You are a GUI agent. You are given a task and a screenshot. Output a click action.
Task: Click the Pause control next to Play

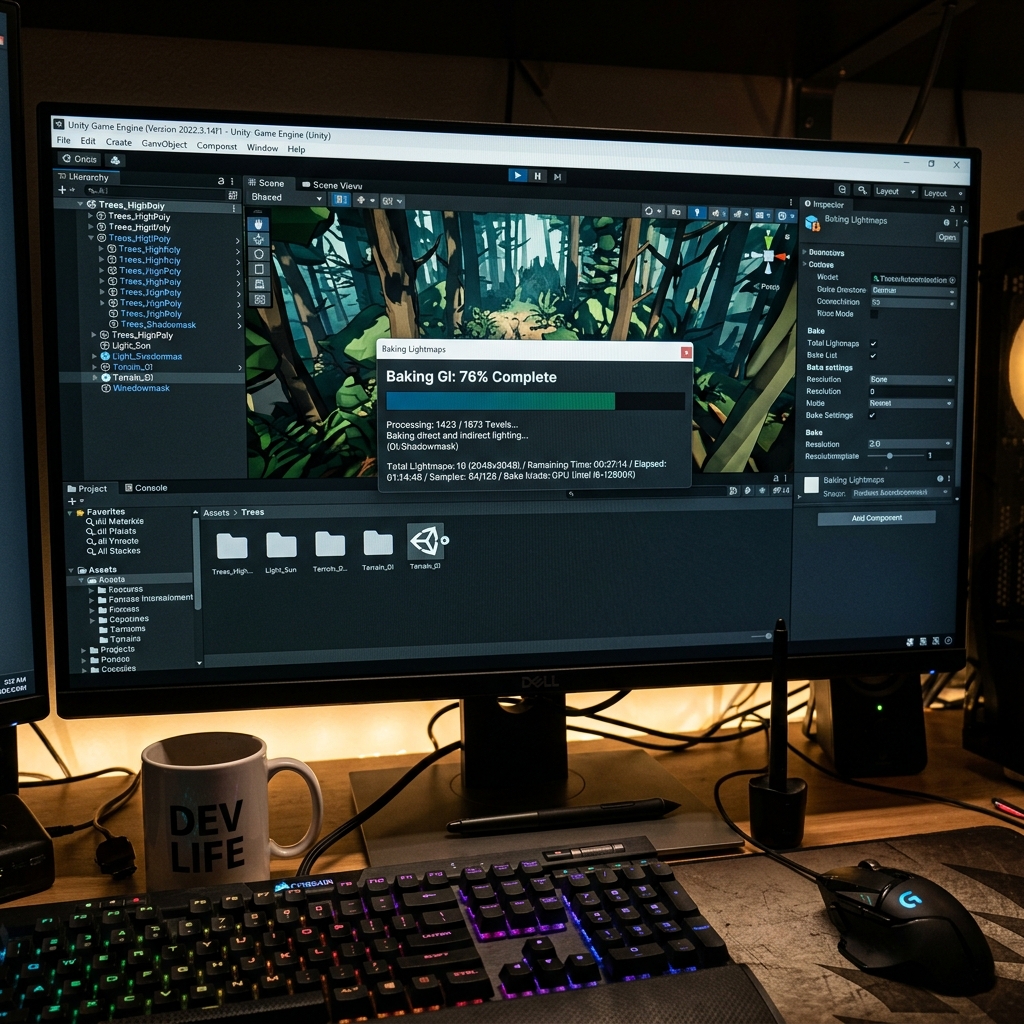(x=537, y=176)
